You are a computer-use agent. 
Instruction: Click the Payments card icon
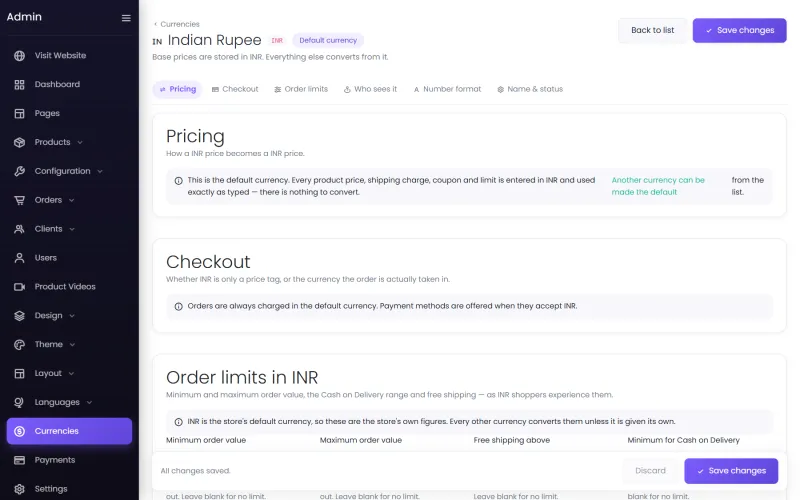point(19,460)
